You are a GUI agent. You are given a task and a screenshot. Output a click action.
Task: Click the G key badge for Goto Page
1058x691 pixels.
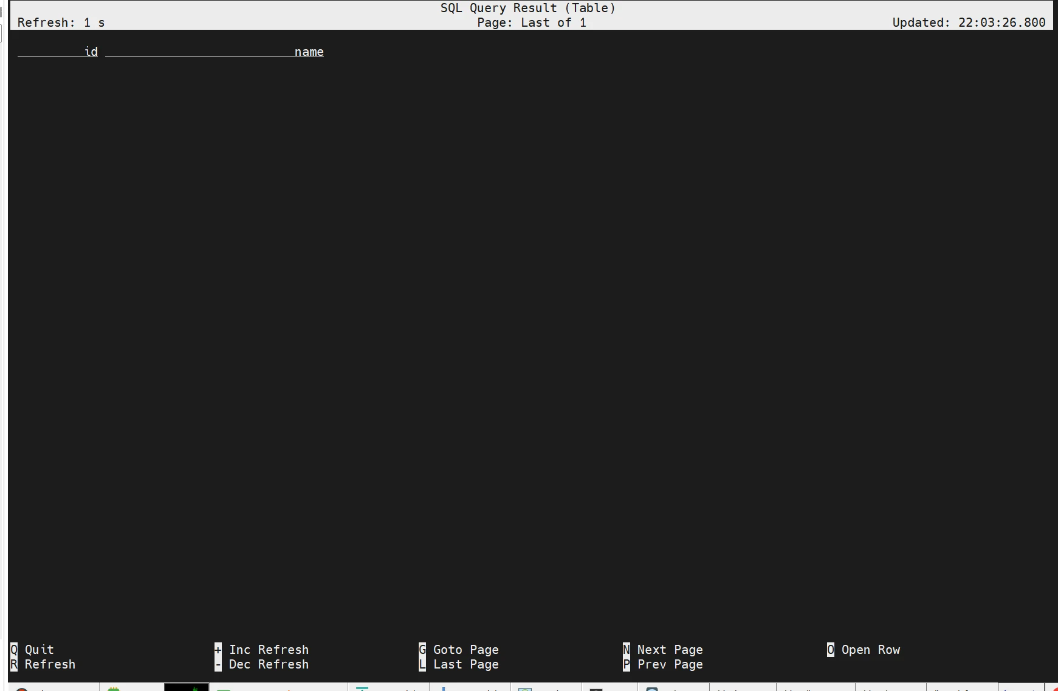(422, 650)
